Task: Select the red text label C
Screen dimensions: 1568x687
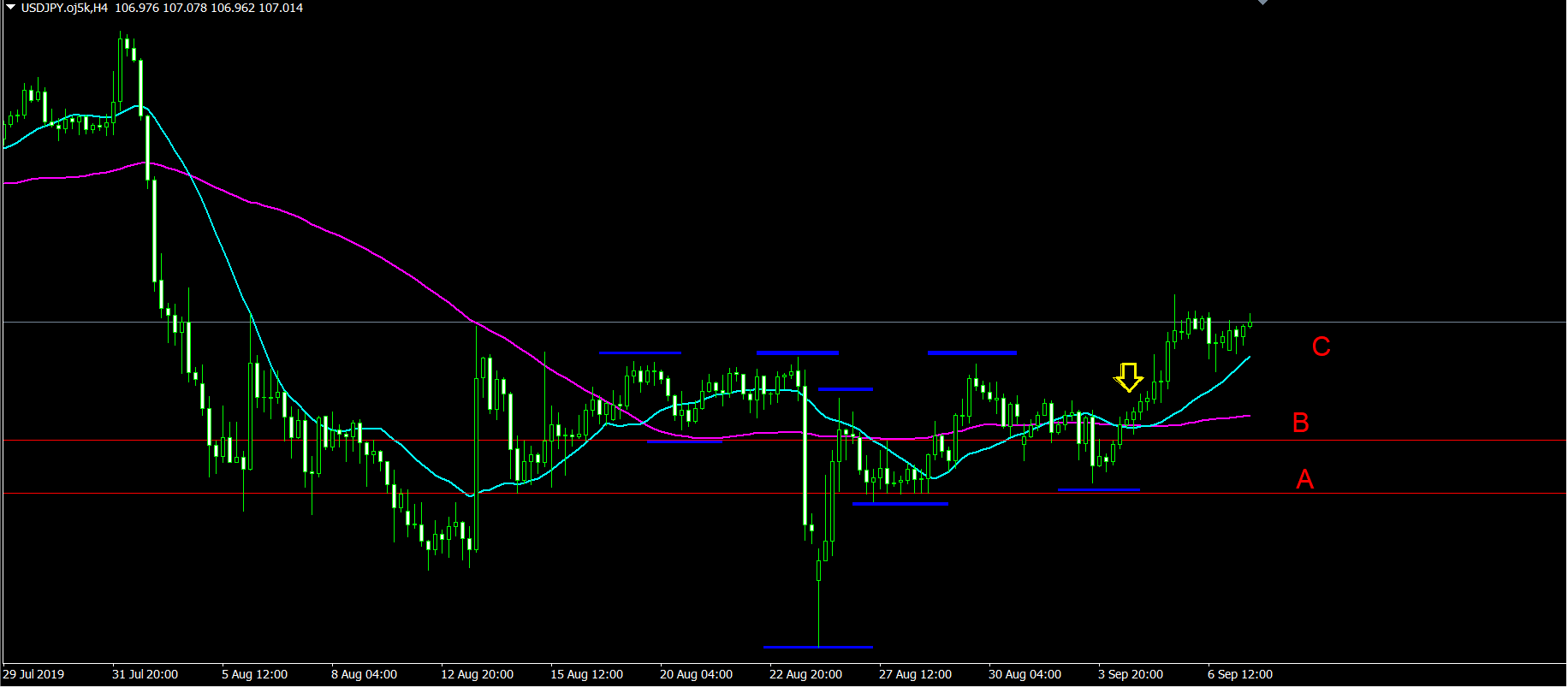Action: (1322, 346)
